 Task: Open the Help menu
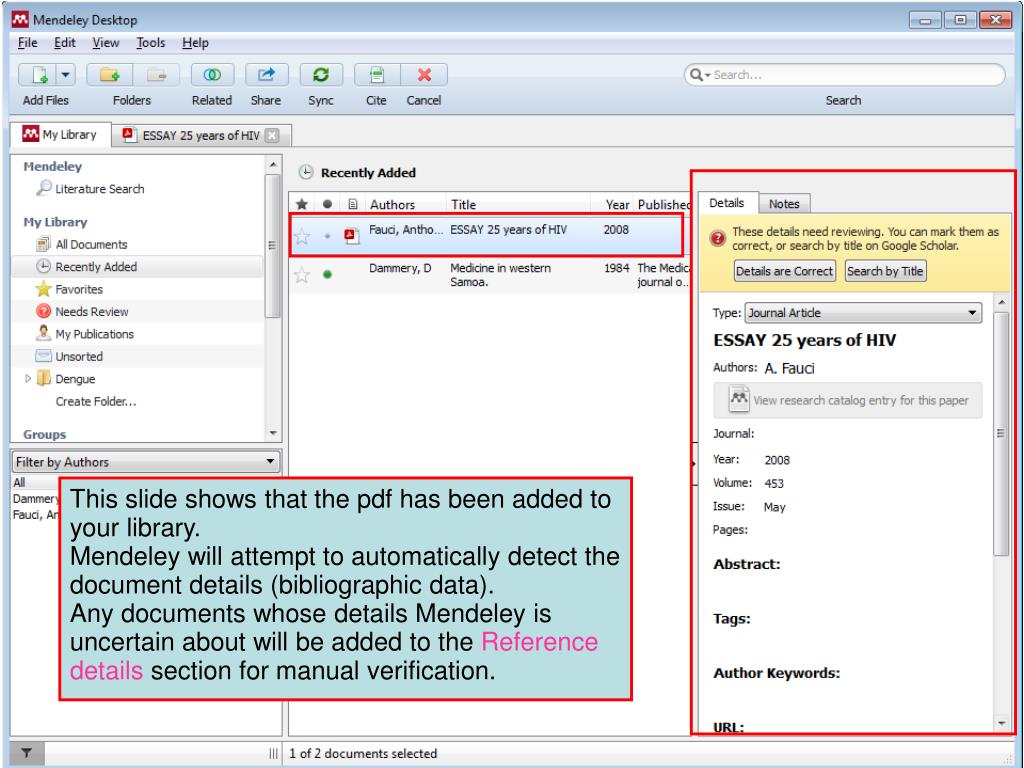click(195, 43)
